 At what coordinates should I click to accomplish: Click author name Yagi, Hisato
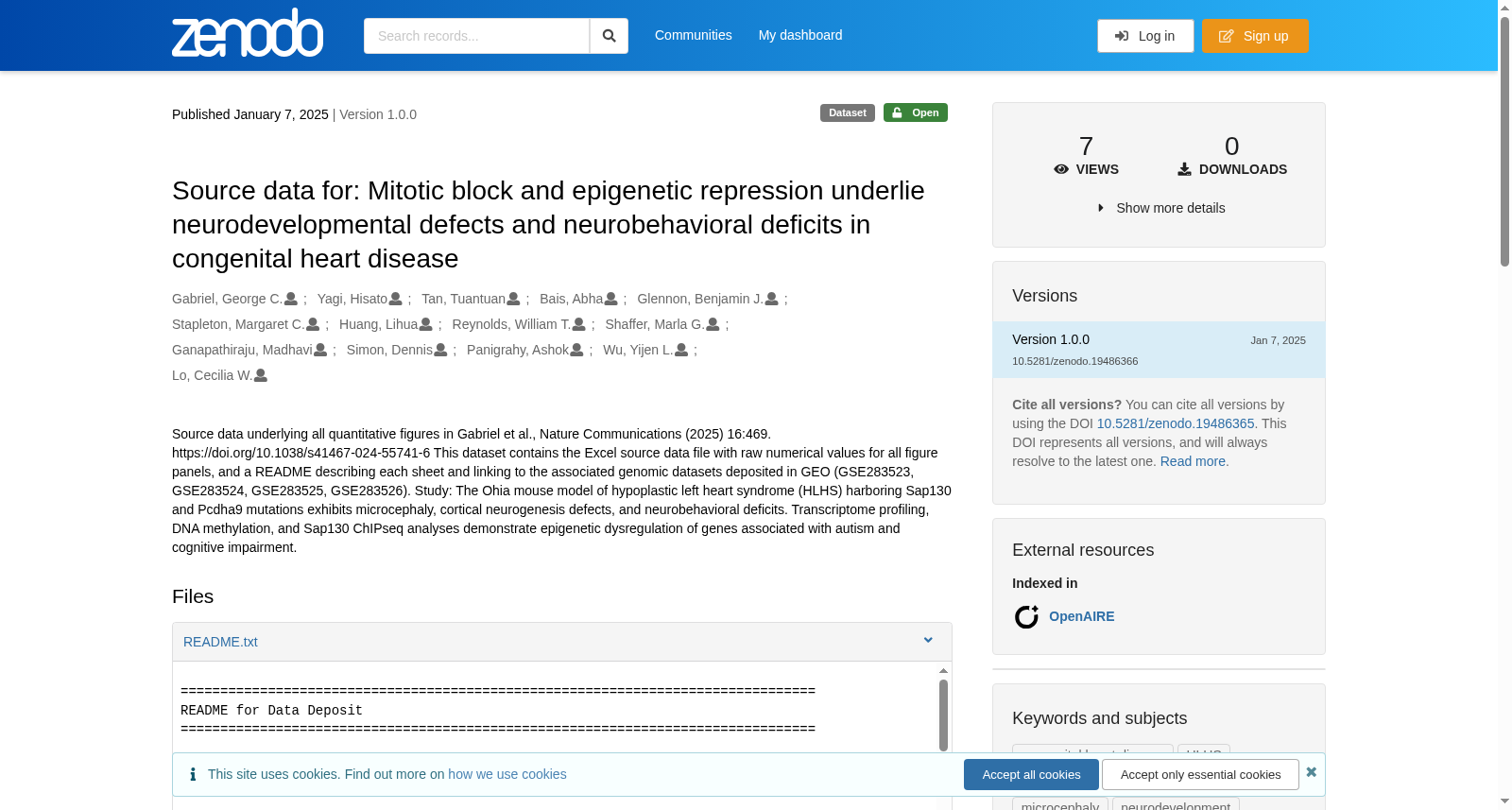[x=352, y=299]
